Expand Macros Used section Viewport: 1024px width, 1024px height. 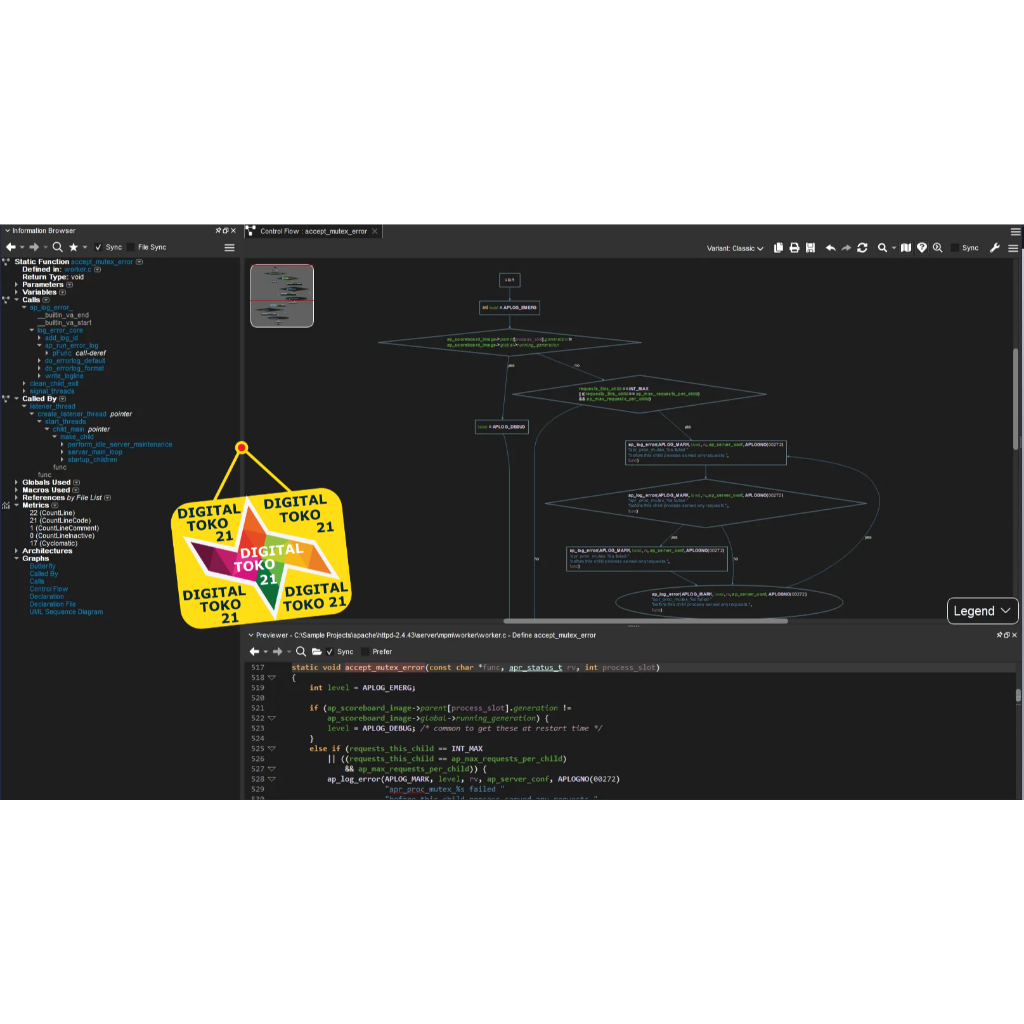[x=16, y=490]
